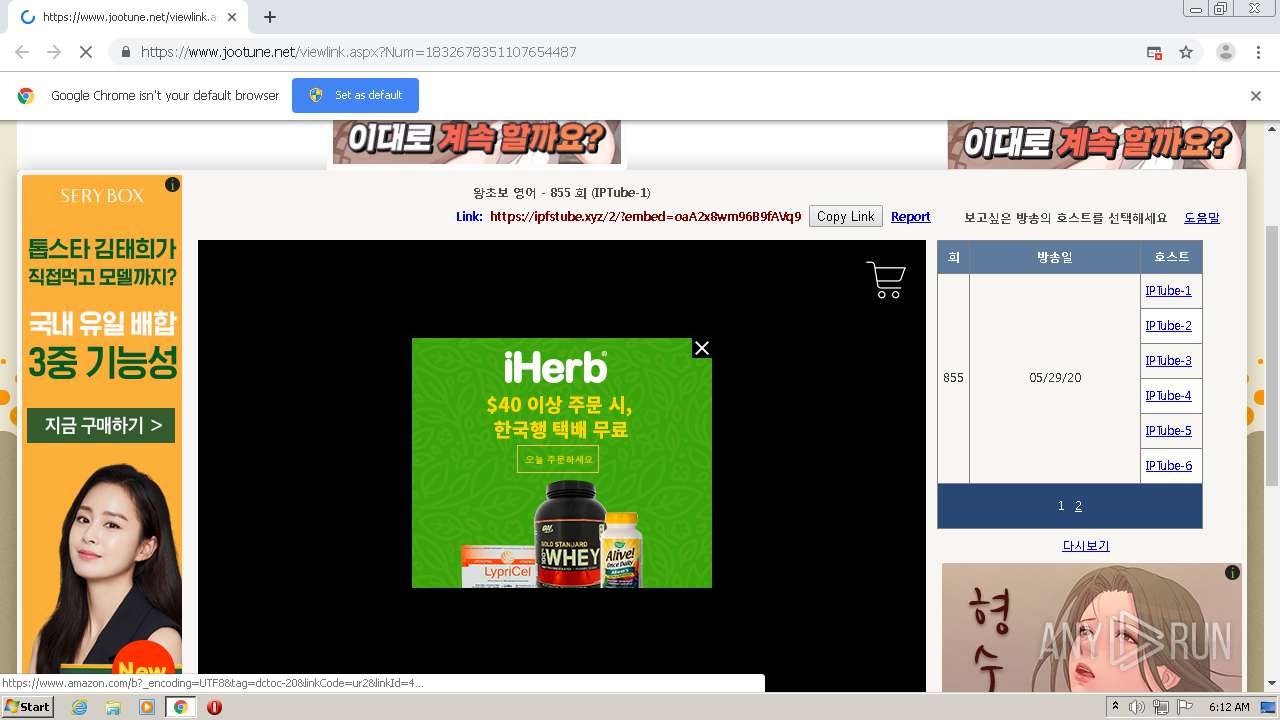Click the scrollbar down arrow
The height and width of the screenshot is (720, 1280).
(x=1272, y=684)
